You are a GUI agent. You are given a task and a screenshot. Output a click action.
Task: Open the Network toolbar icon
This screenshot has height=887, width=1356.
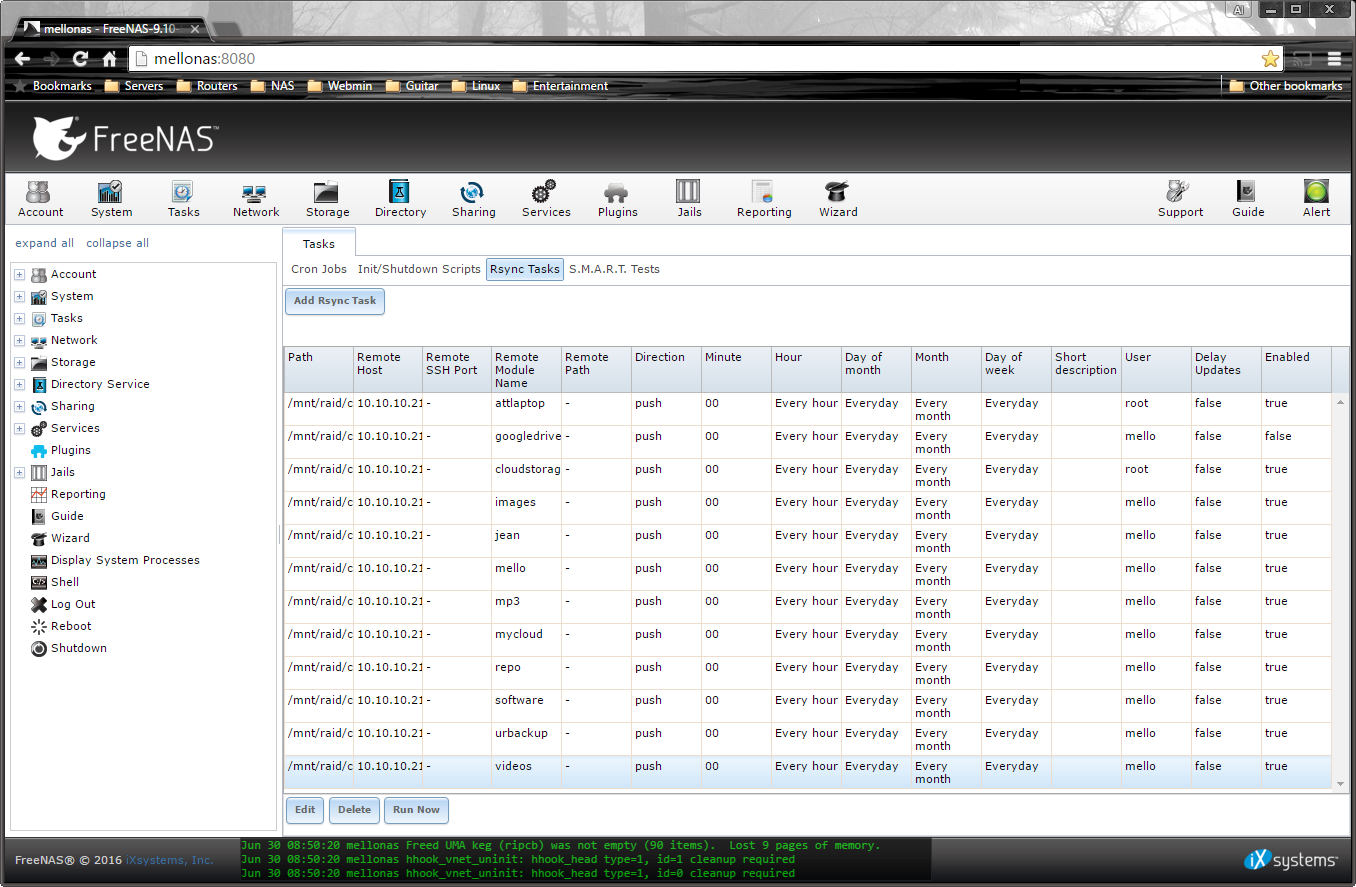click(256, 198)
